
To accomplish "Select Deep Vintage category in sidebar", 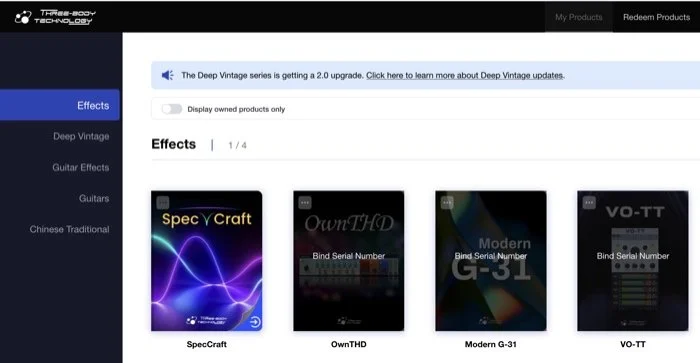I will point(81,136).
